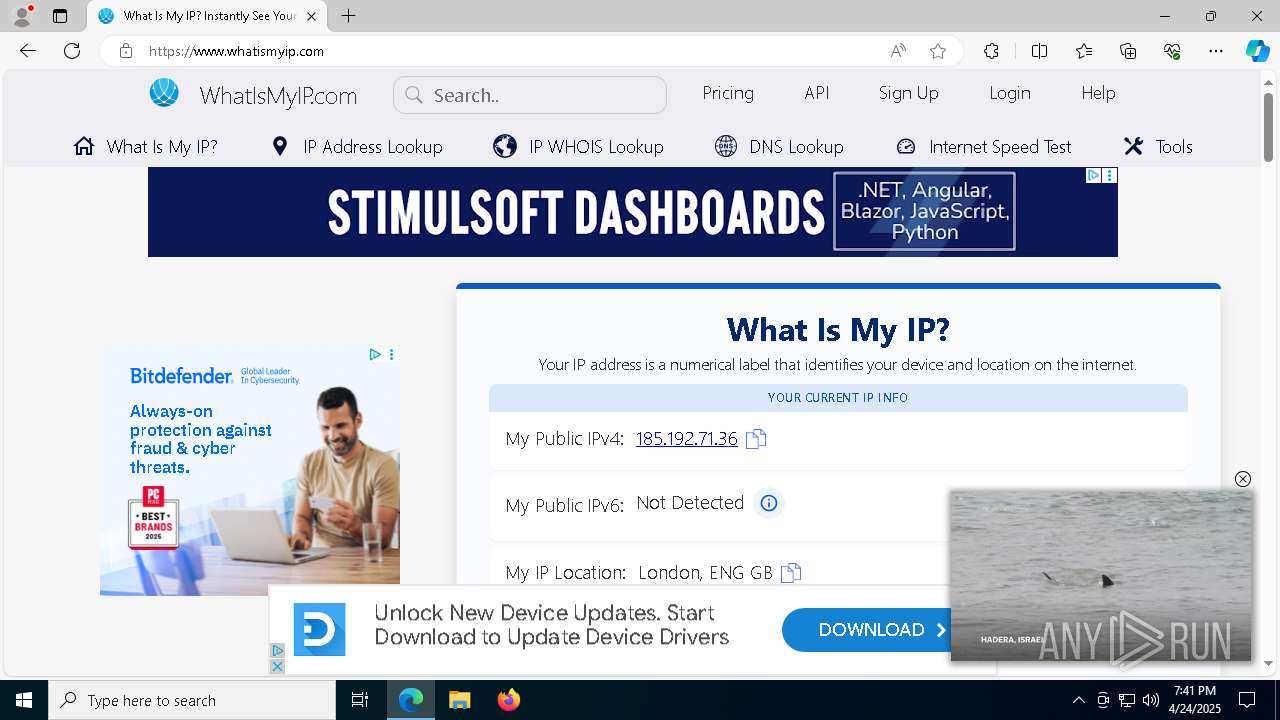This screenshot has height=720, width=1280.
Task: Open IP Address Lookup tool
Action: pyautogui.click(x=357, y=147)
